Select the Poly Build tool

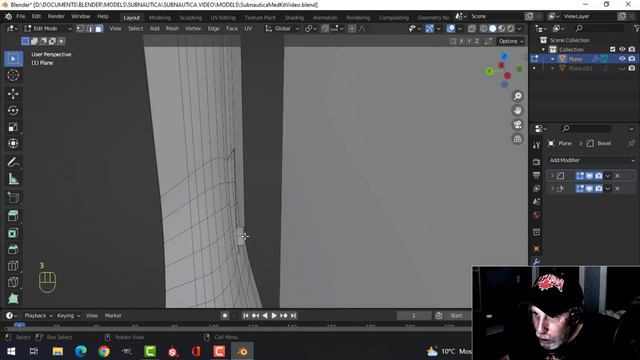tap(13, 298)
